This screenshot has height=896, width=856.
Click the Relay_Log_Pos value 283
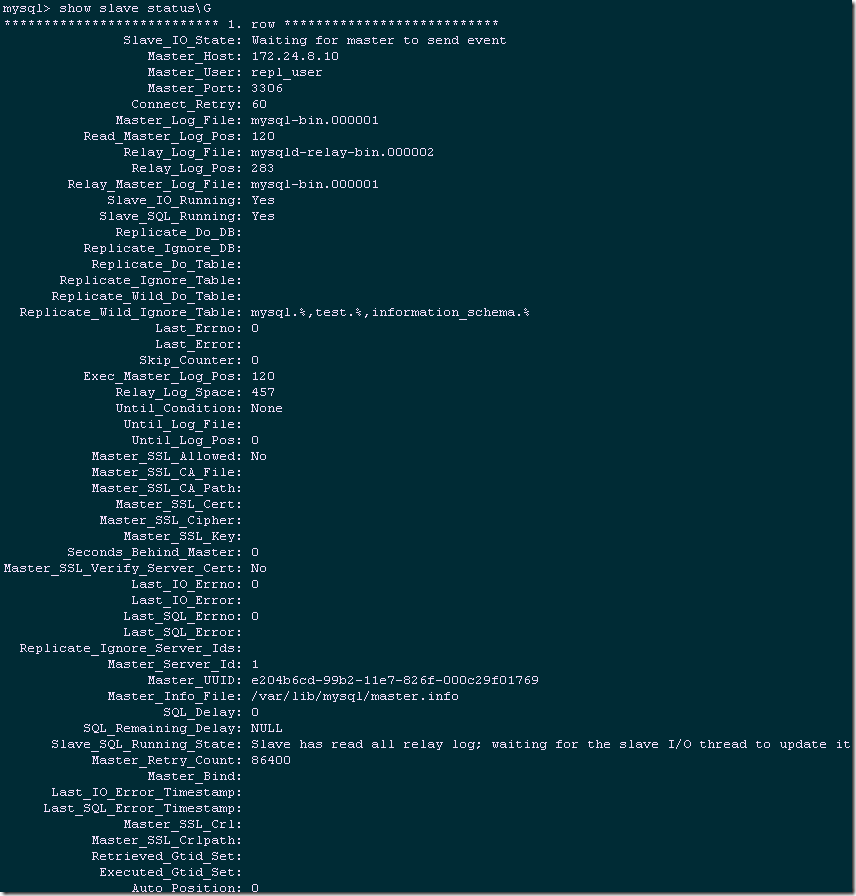click(262, 168)
